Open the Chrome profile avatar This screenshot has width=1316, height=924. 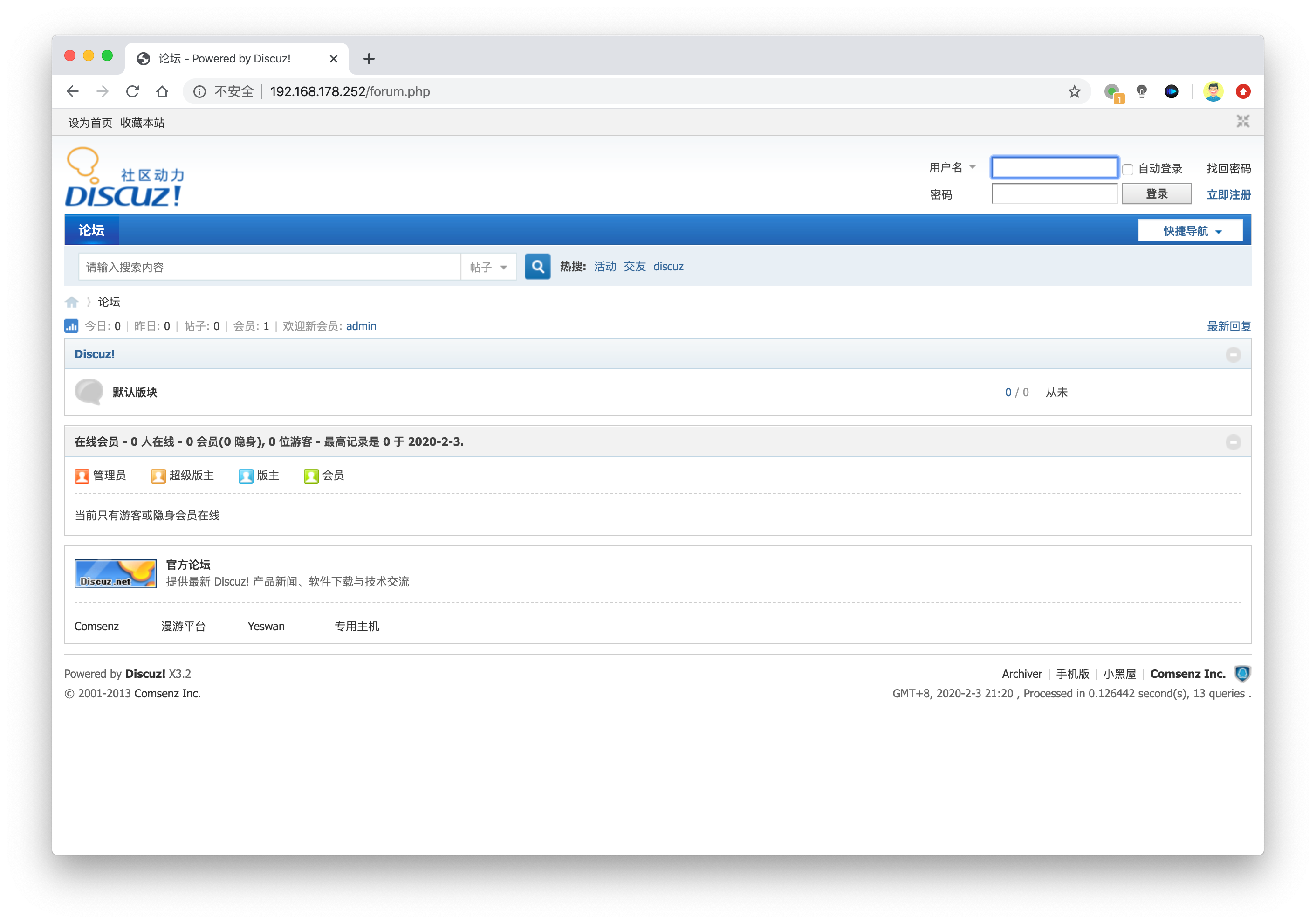coord(1213,91)
